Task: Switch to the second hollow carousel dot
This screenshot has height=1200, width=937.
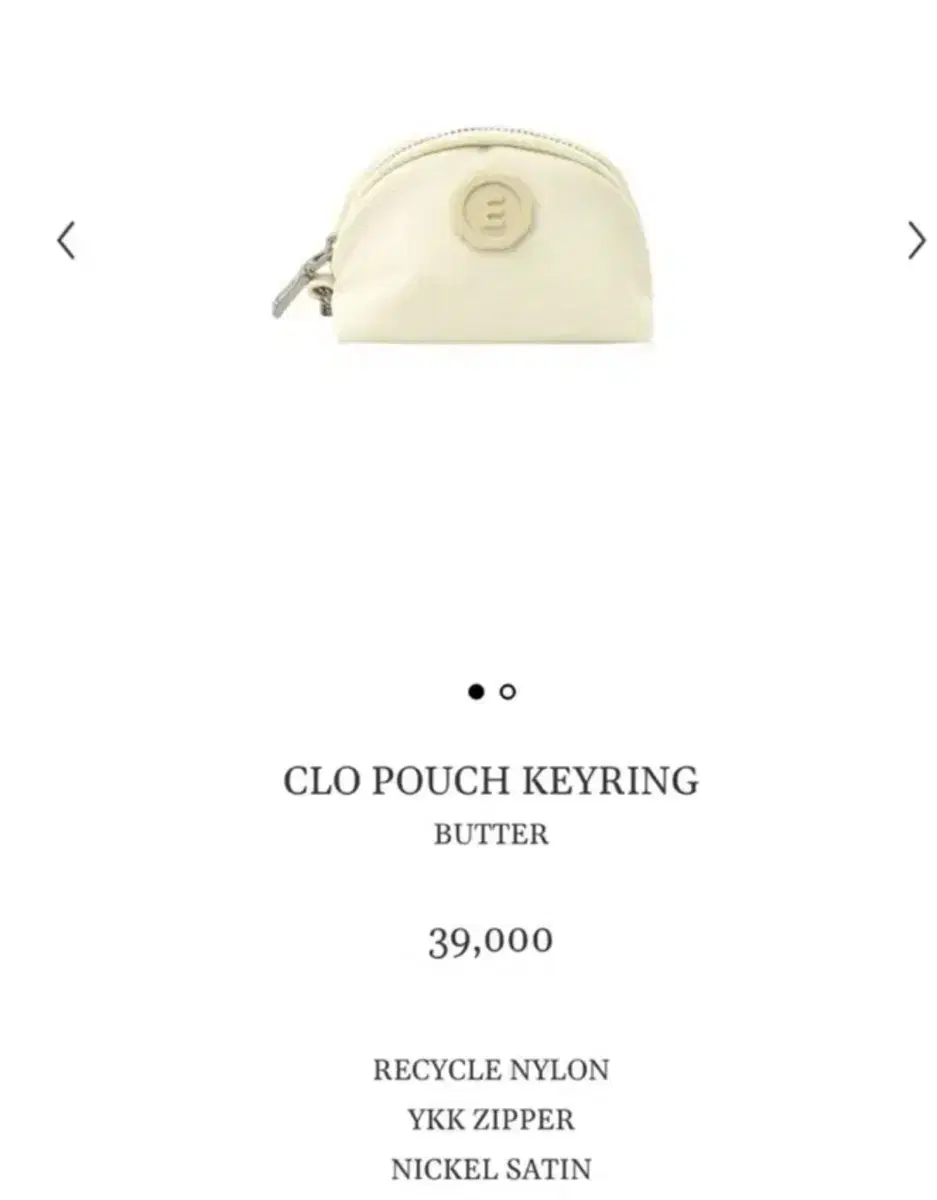Action: 507,691
